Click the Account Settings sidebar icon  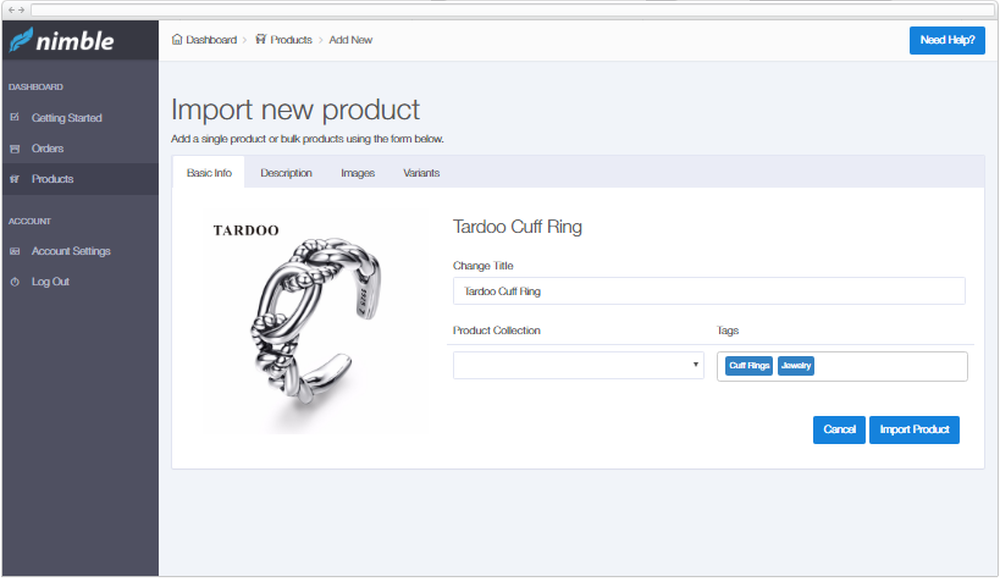(15, 251)
